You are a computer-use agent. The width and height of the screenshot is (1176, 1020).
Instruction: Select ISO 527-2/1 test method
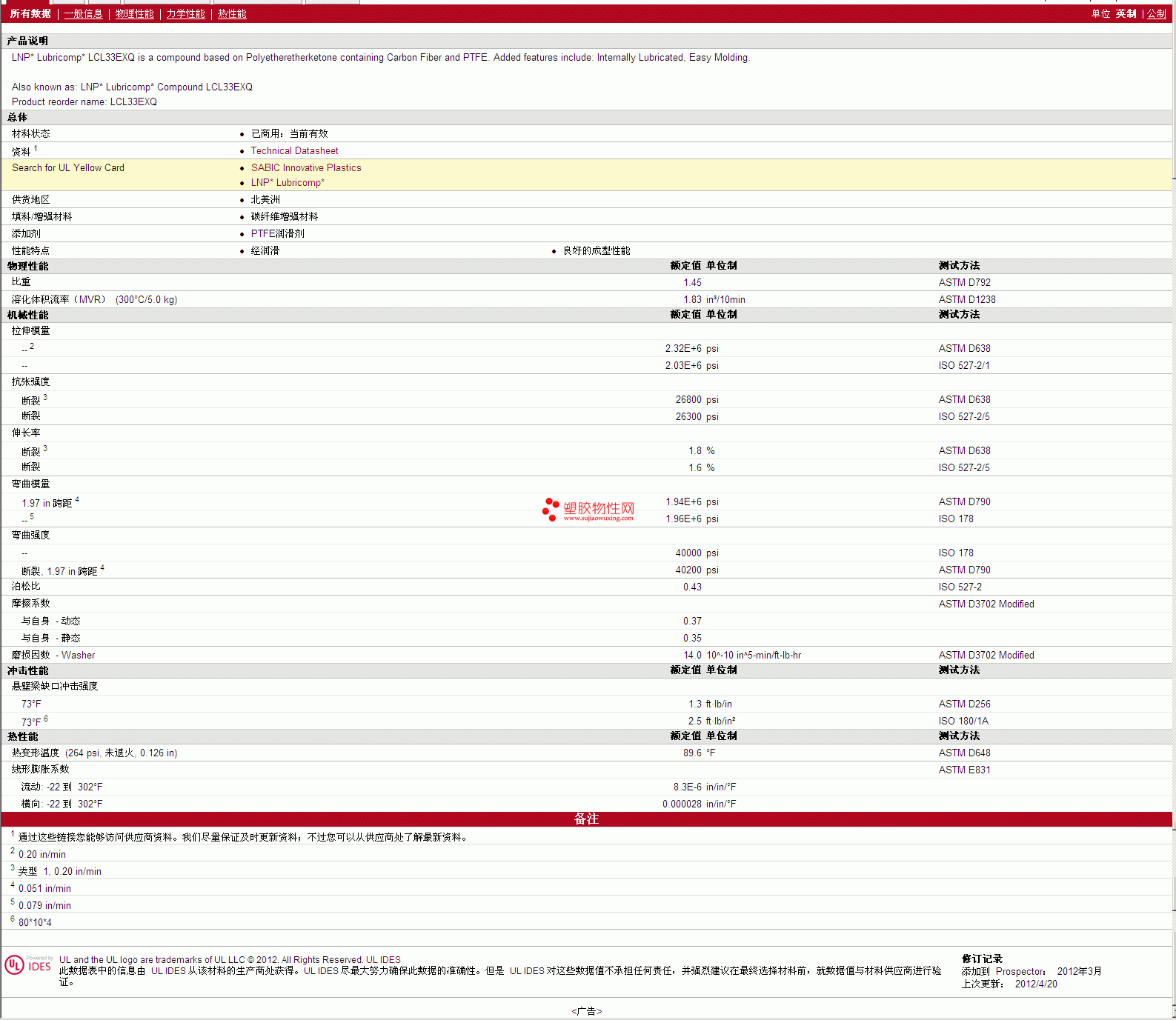963,365
